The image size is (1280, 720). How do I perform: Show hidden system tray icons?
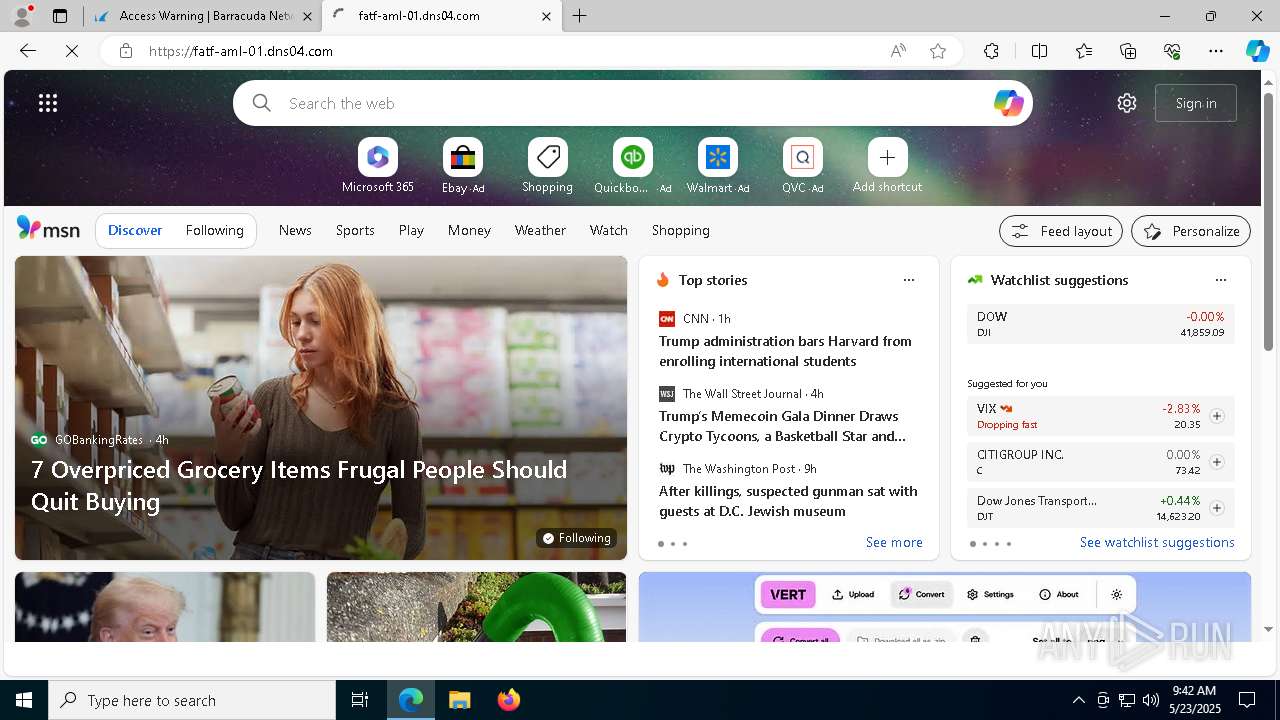point(1078,700)
